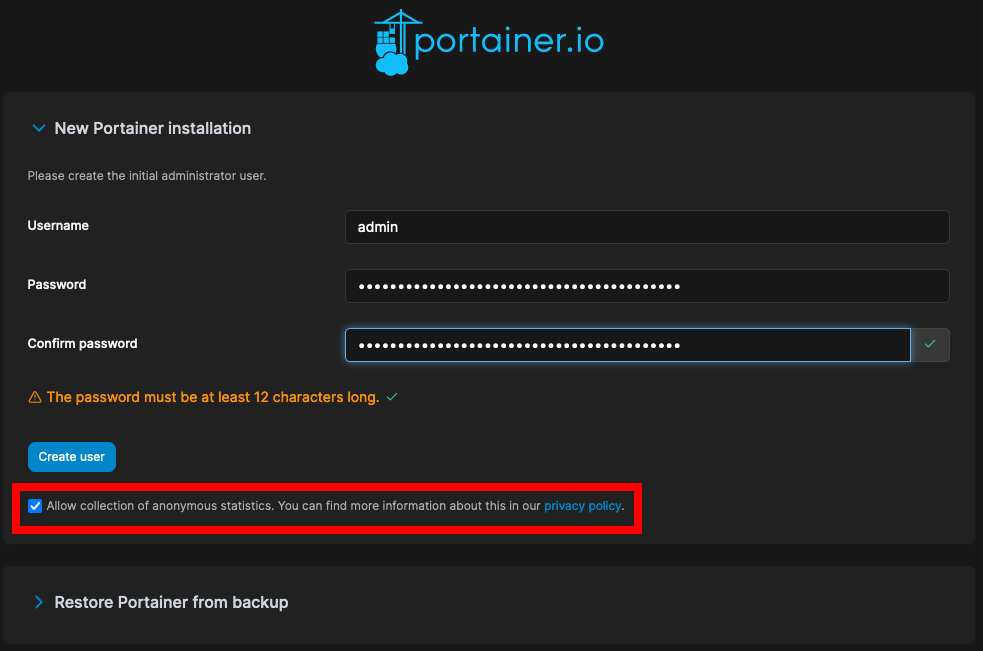Screen dimensions: 983x651
Task: Click the 'Restore Portainer from backup' heading text
Action: tap(171, 602)
